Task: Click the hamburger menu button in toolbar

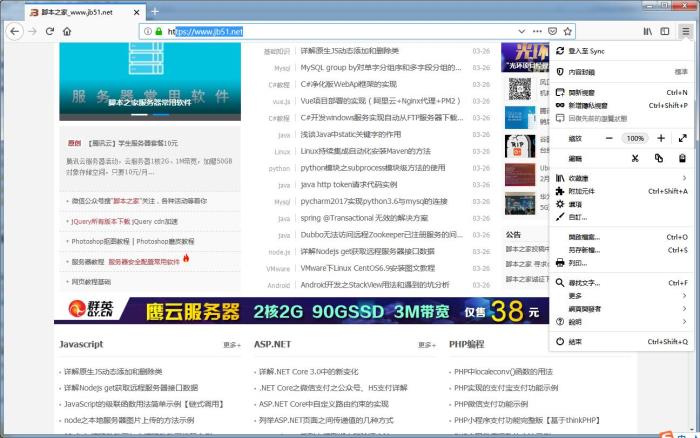Action: (685, 31)
